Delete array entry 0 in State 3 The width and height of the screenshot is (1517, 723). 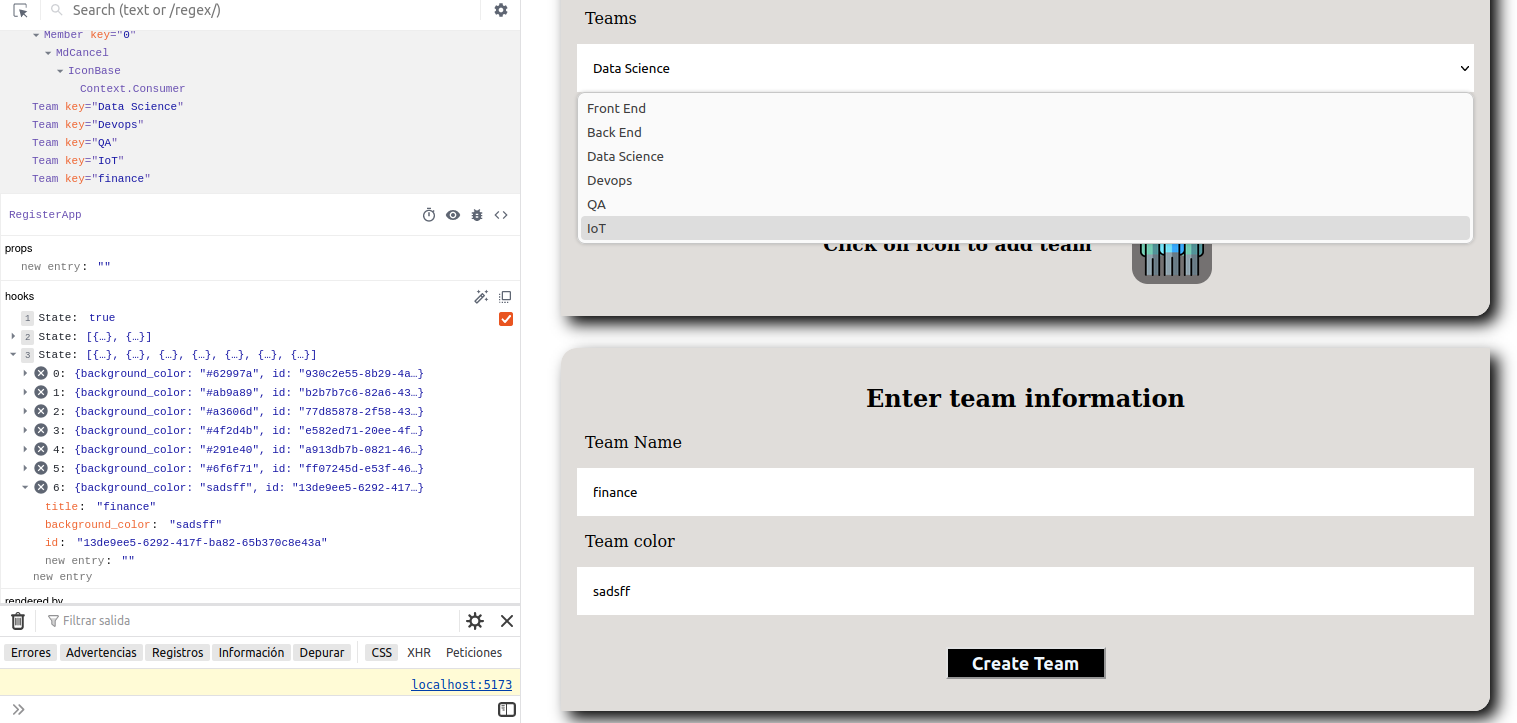point(41,373)
